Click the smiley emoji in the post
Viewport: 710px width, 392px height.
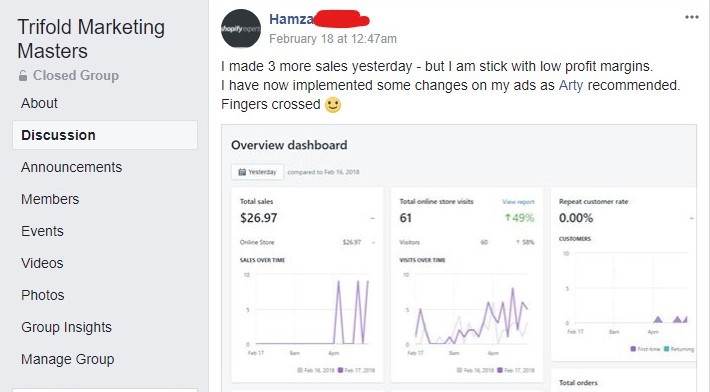click(333, 105)
